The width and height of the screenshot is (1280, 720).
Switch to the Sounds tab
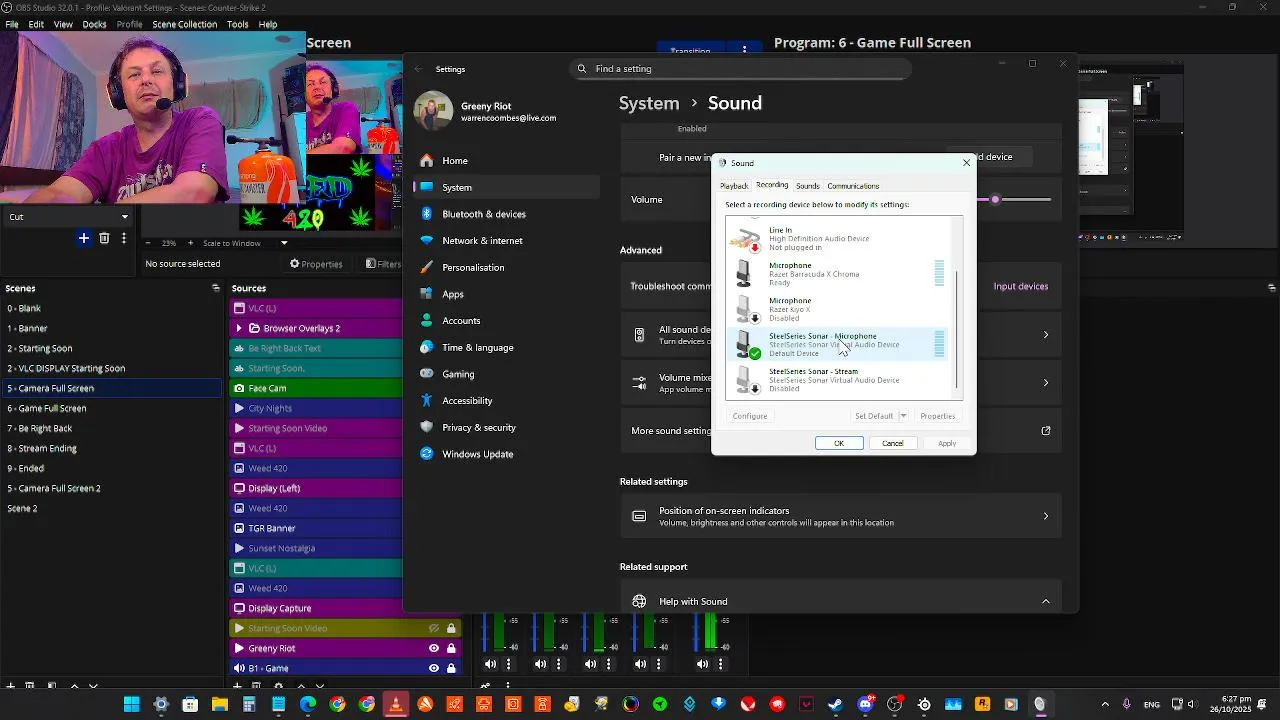point(808,186)
